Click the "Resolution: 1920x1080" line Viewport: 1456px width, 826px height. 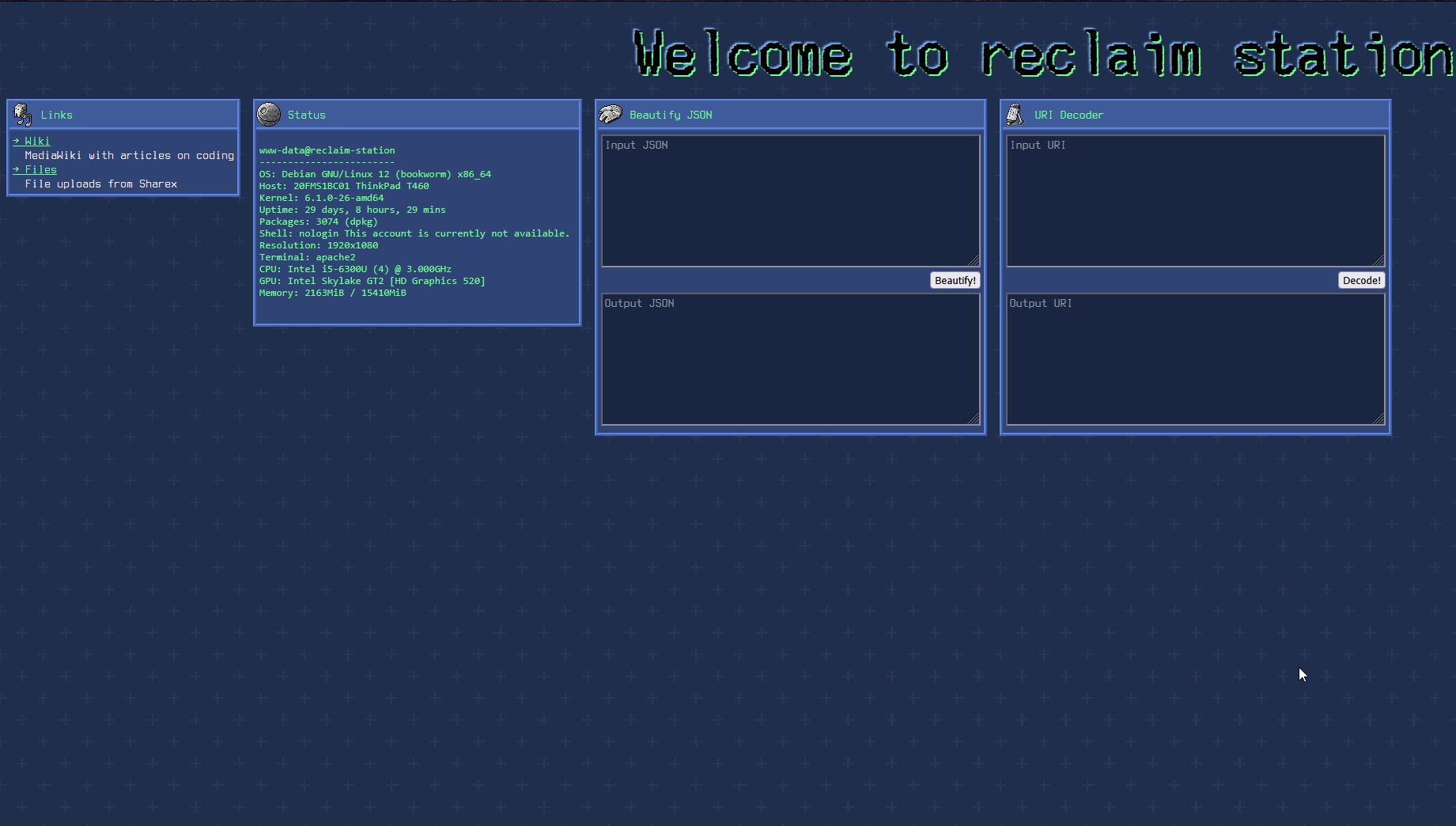[319, 245]
